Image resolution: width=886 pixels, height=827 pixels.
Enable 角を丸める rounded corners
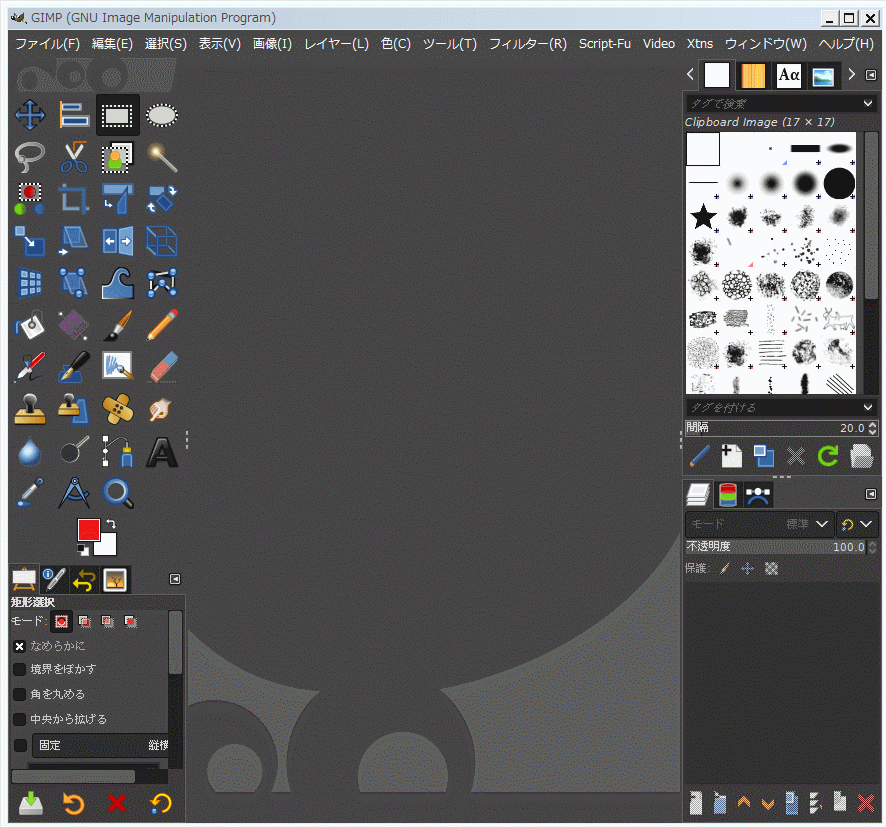pyautogui.click(x=20, y=694)
